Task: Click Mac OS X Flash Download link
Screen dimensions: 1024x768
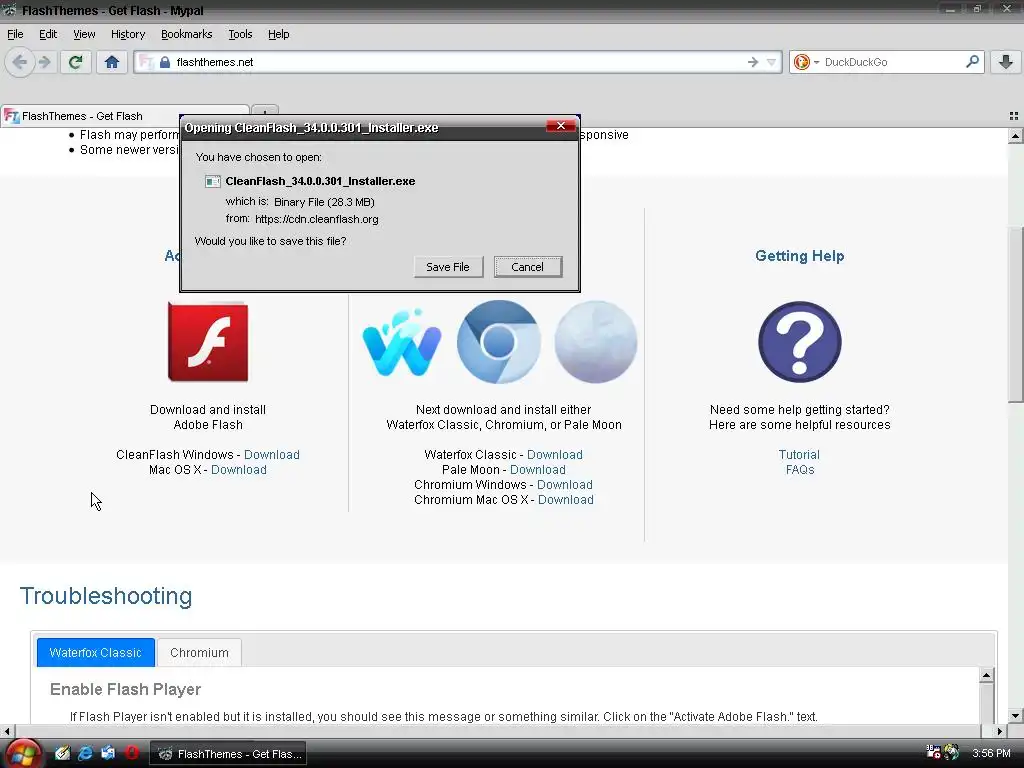Action: [238, 470]
